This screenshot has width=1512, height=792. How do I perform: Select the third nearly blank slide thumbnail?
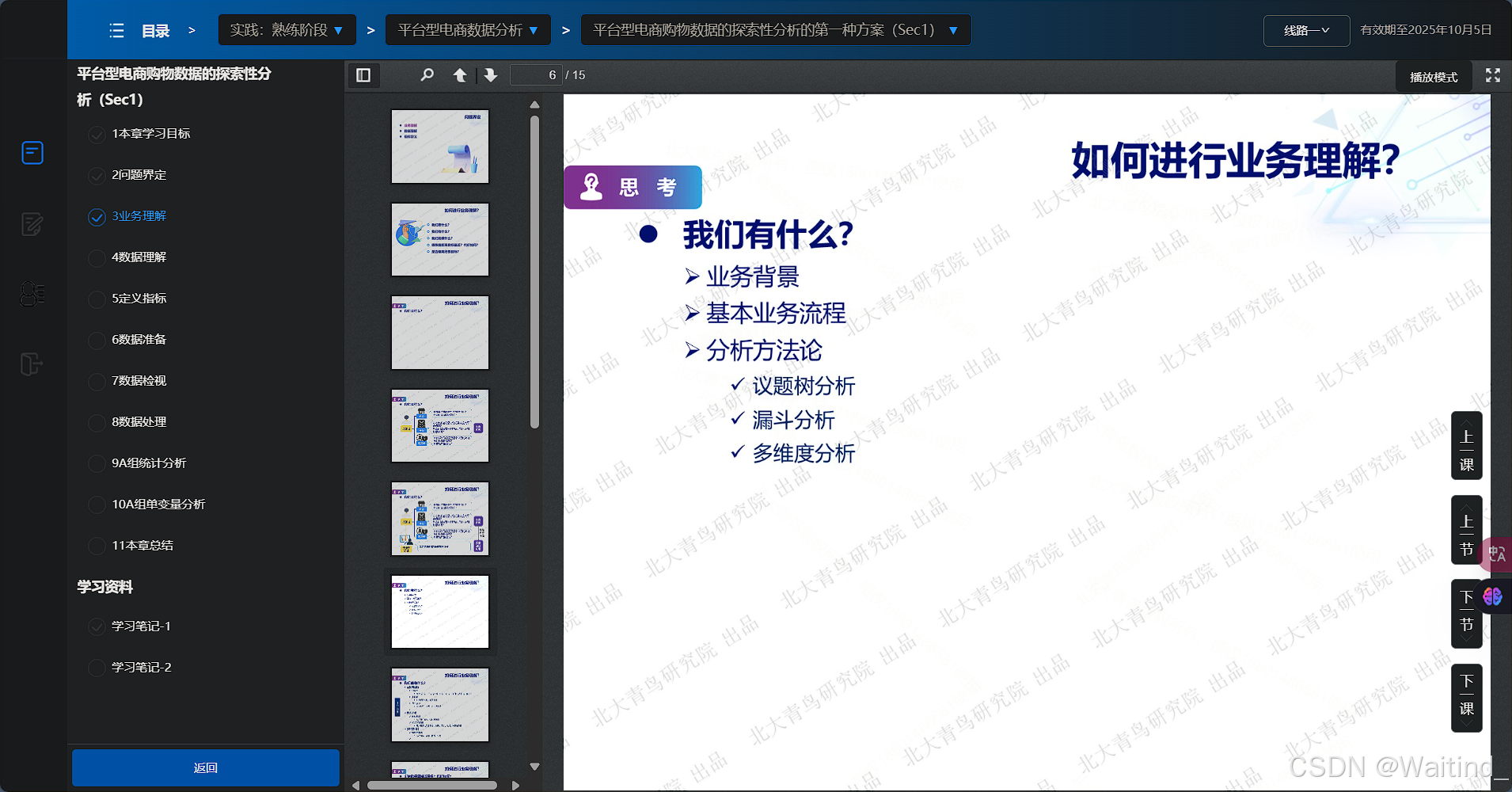coord(440,333)
